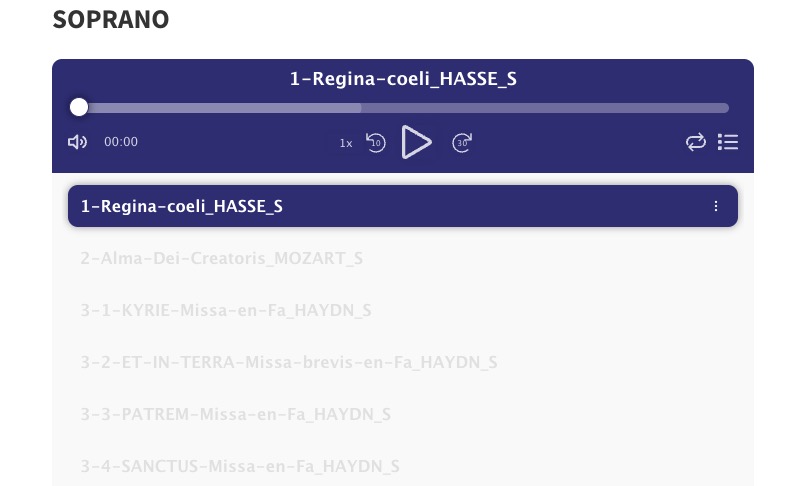Click the 00:00 elapsed time display
Image resolution: width=811 pixels, height=486 pixels.
point(121,142)
